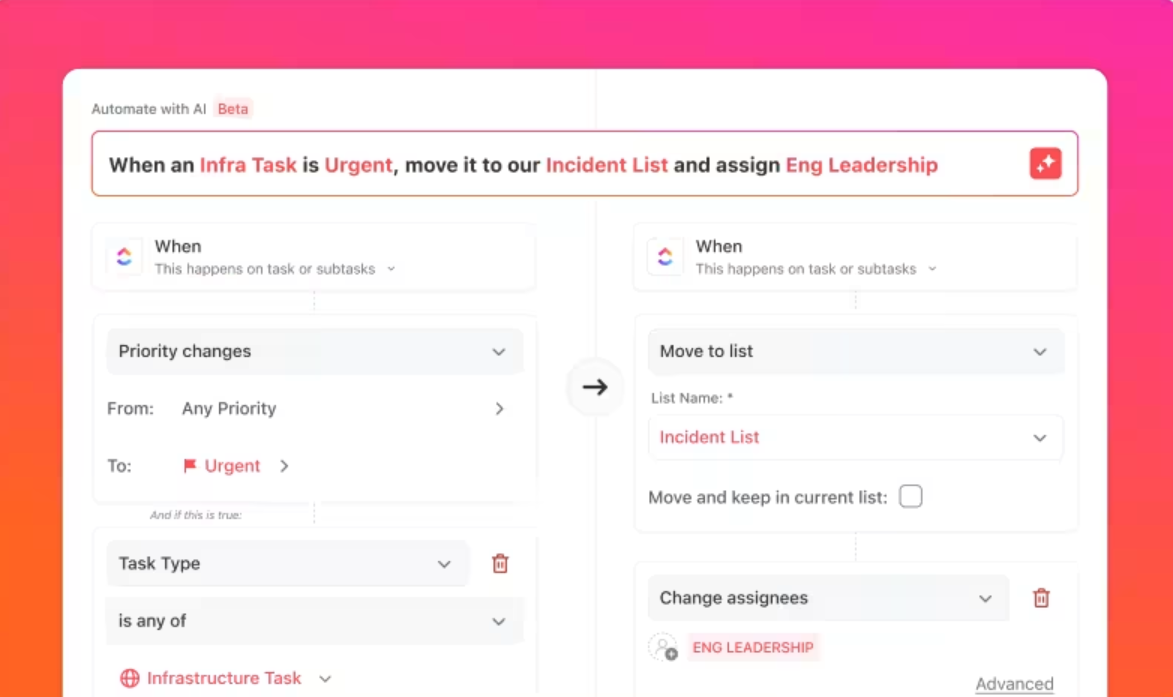The height and width of the screenshot is (697, 1173).
Task: Delete the Task Type condition
Action: click(500, 563)
